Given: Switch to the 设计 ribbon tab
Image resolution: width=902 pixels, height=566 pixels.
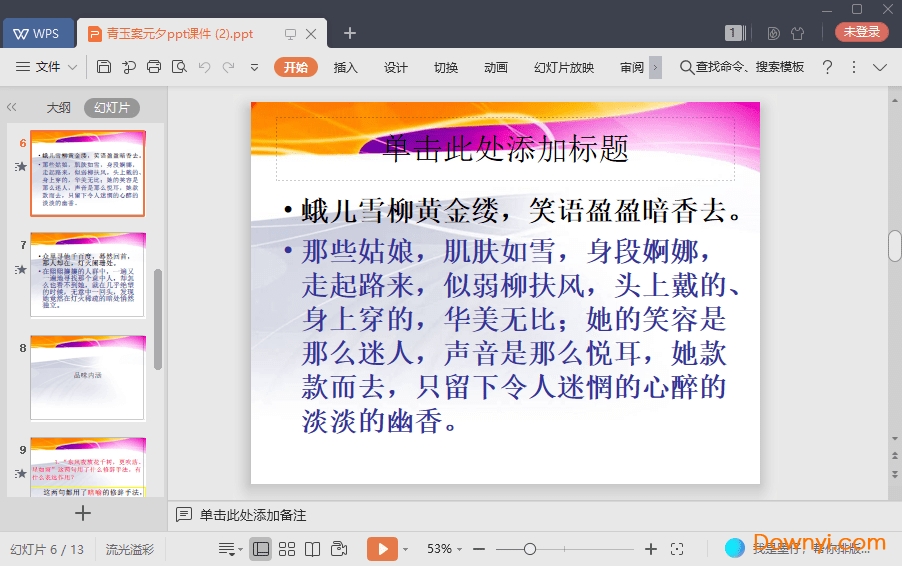Looking at the screenshot, I should (x=396, y=67).
